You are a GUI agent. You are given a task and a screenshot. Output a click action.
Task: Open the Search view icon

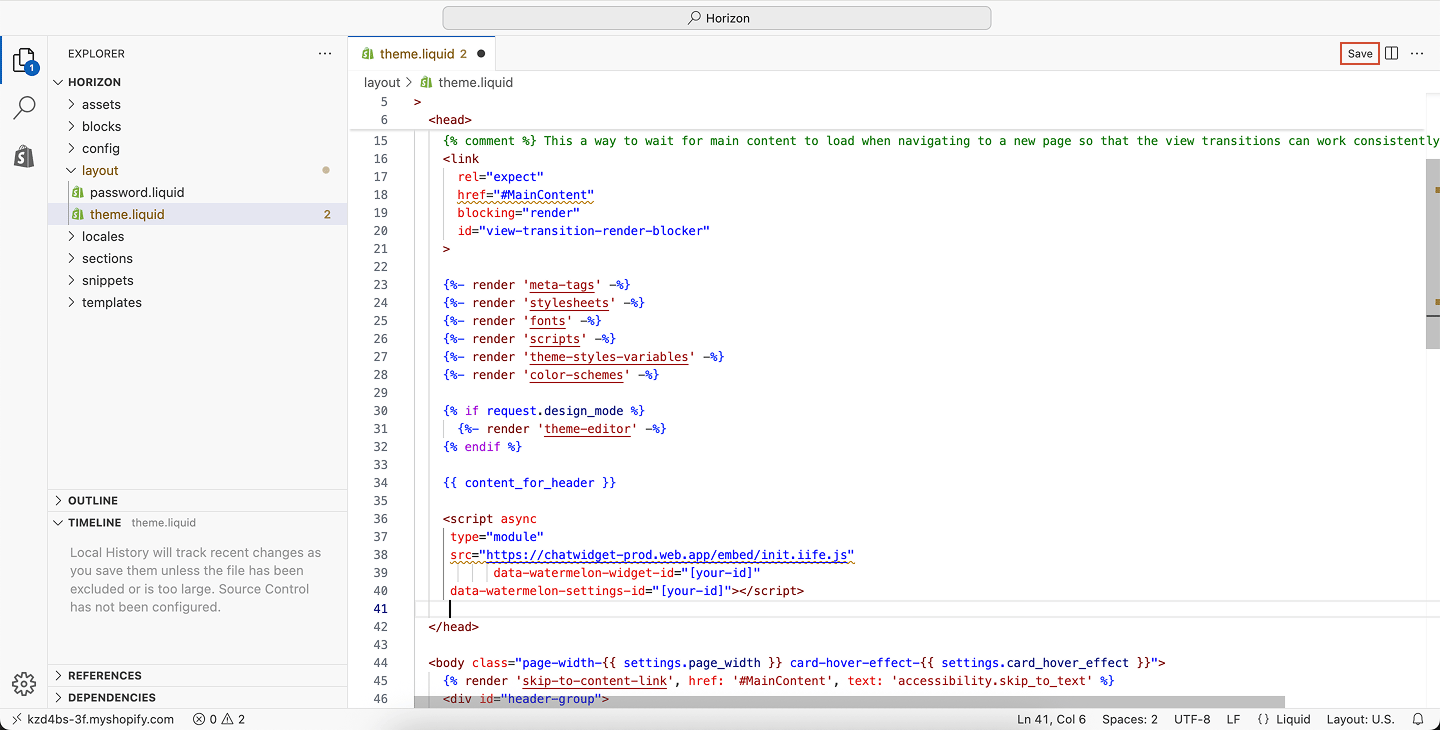pyautogui.click(x=24, y=108)
